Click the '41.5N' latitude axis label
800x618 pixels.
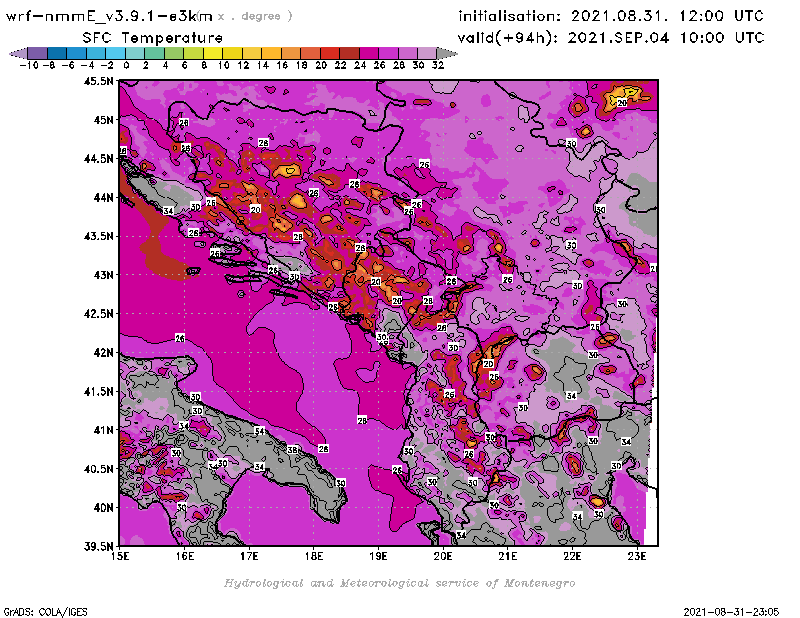(x=98, y=391)
